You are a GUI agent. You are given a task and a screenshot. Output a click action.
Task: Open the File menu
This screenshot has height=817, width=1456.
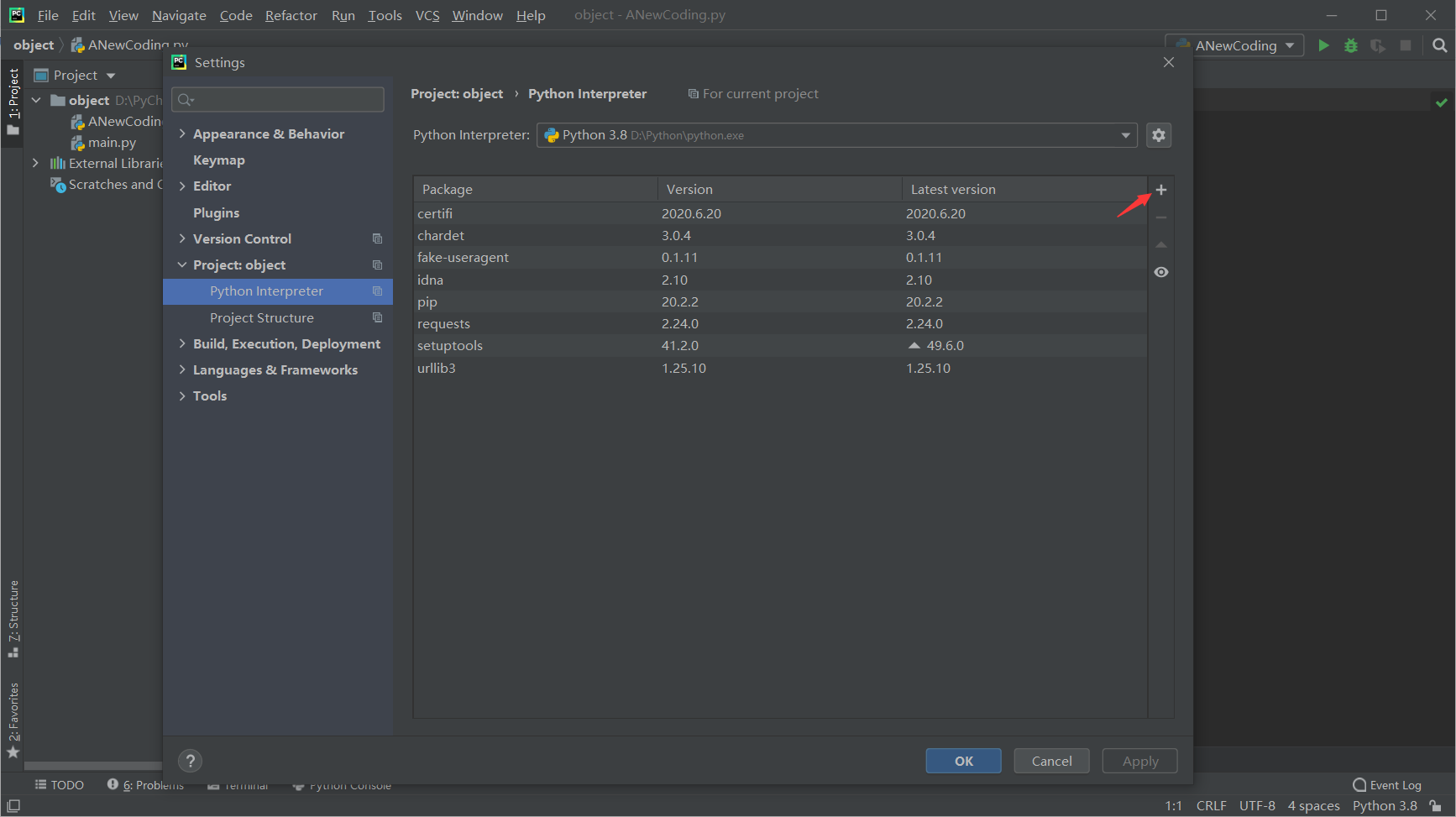click(48, 15)
